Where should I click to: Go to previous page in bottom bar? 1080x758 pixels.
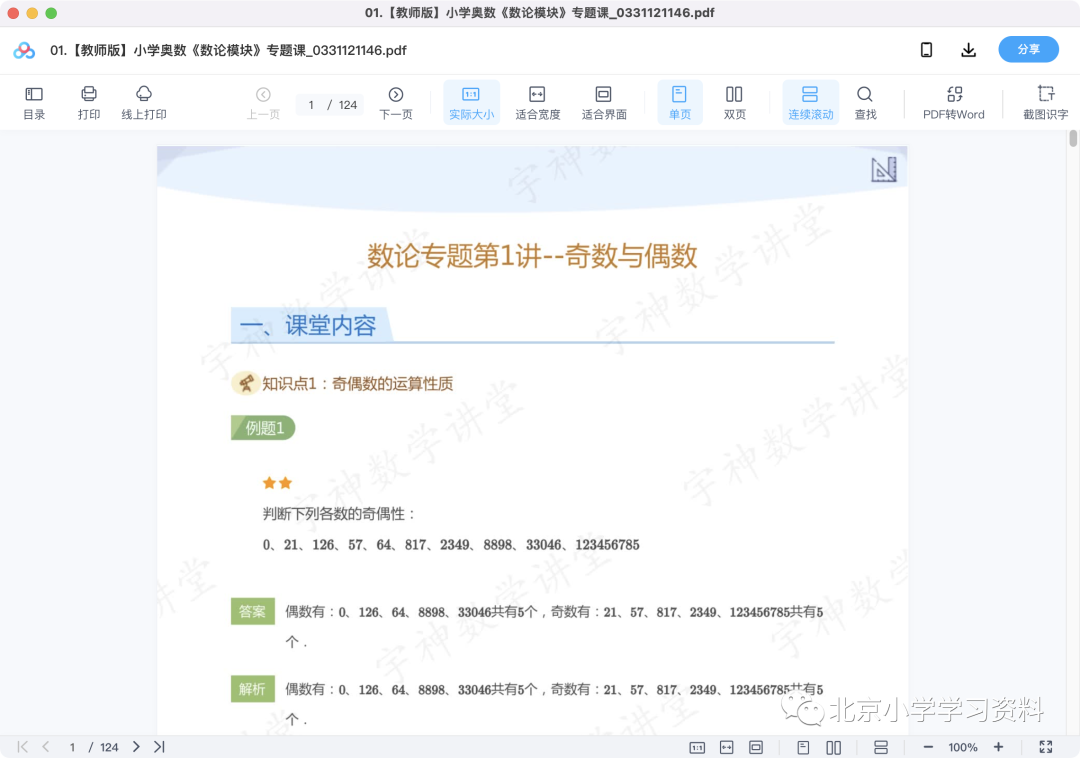(46, 747)
